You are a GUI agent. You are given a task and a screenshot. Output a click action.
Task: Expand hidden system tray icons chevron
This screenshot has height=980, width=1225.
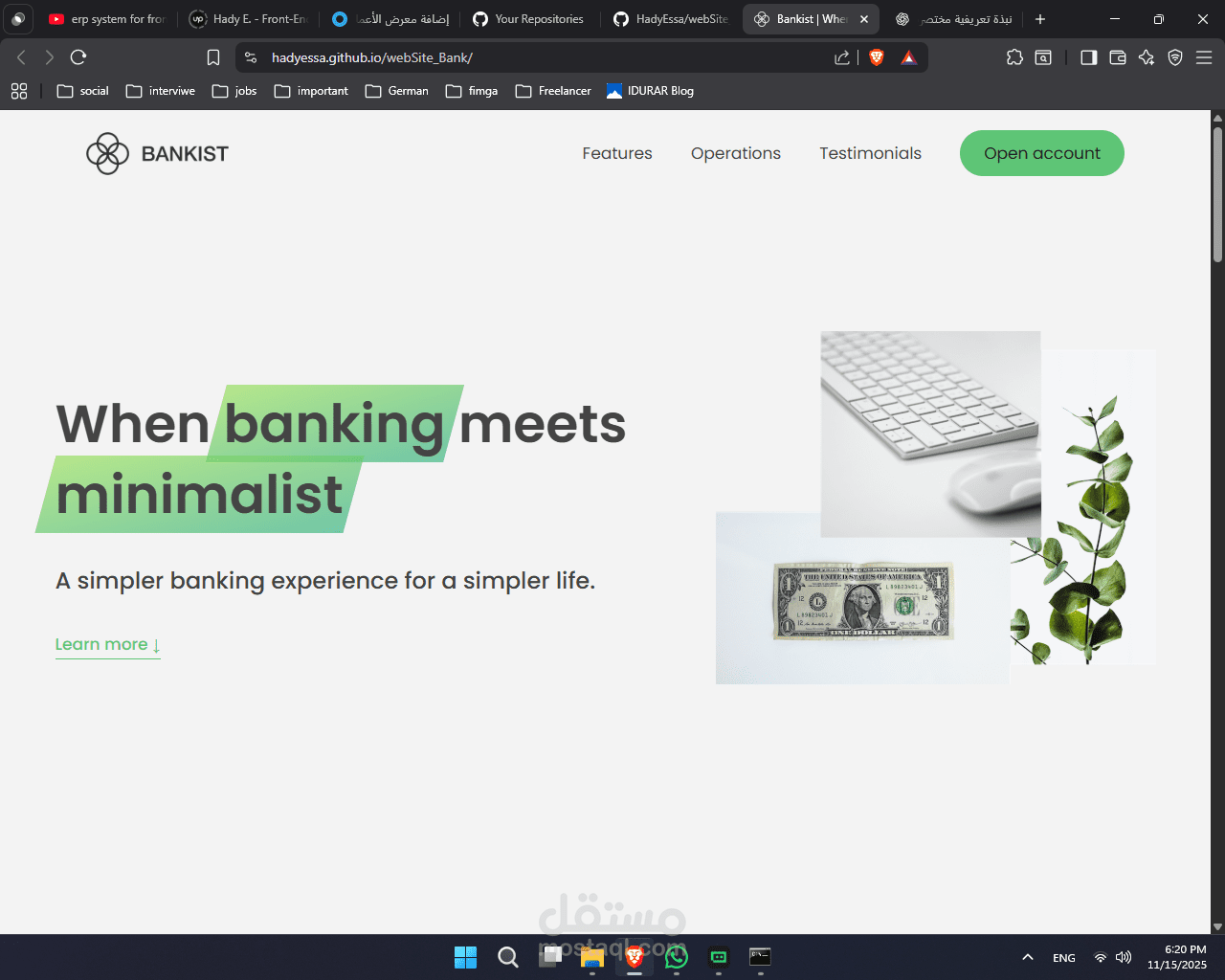1027,956
